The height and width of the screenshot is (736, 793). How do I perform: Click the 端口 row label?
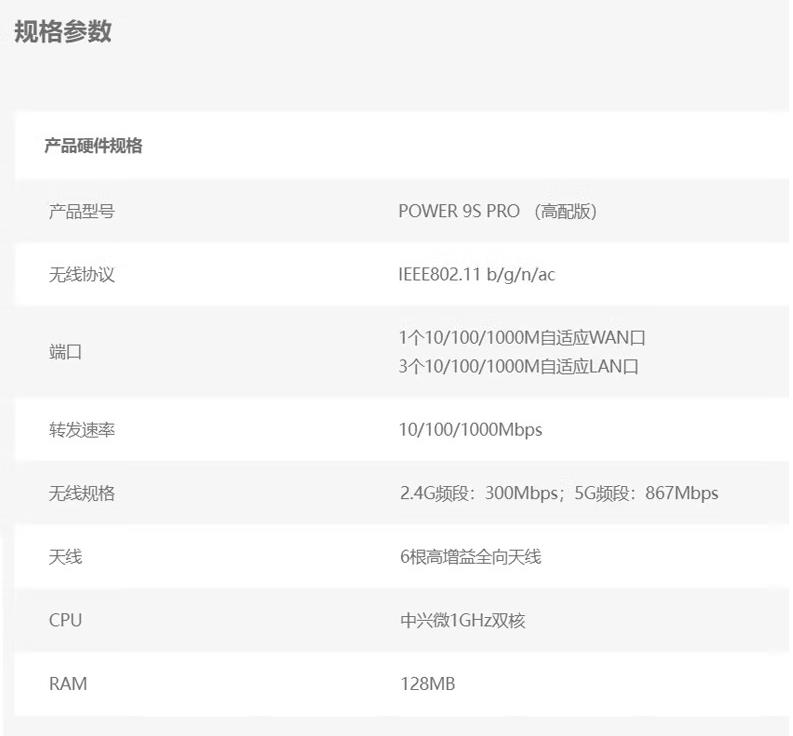pyautogui.click(x=65, y=352)
